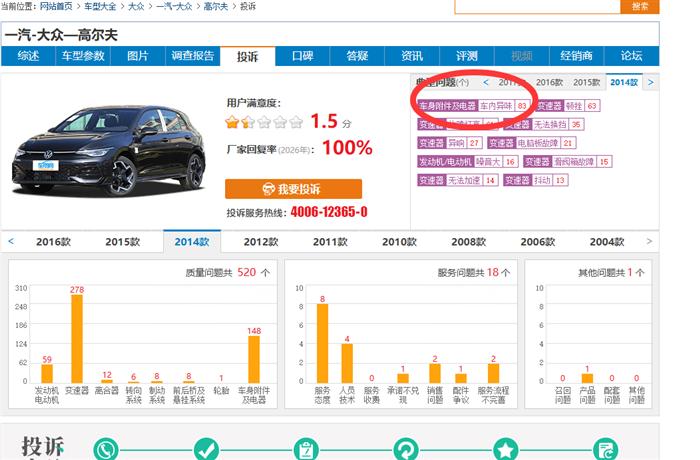Image resolution: width=700 pixels, height=460 pixels.
Task: Click the phone step icon in complaint process
Action: click(x=106, y=449)
